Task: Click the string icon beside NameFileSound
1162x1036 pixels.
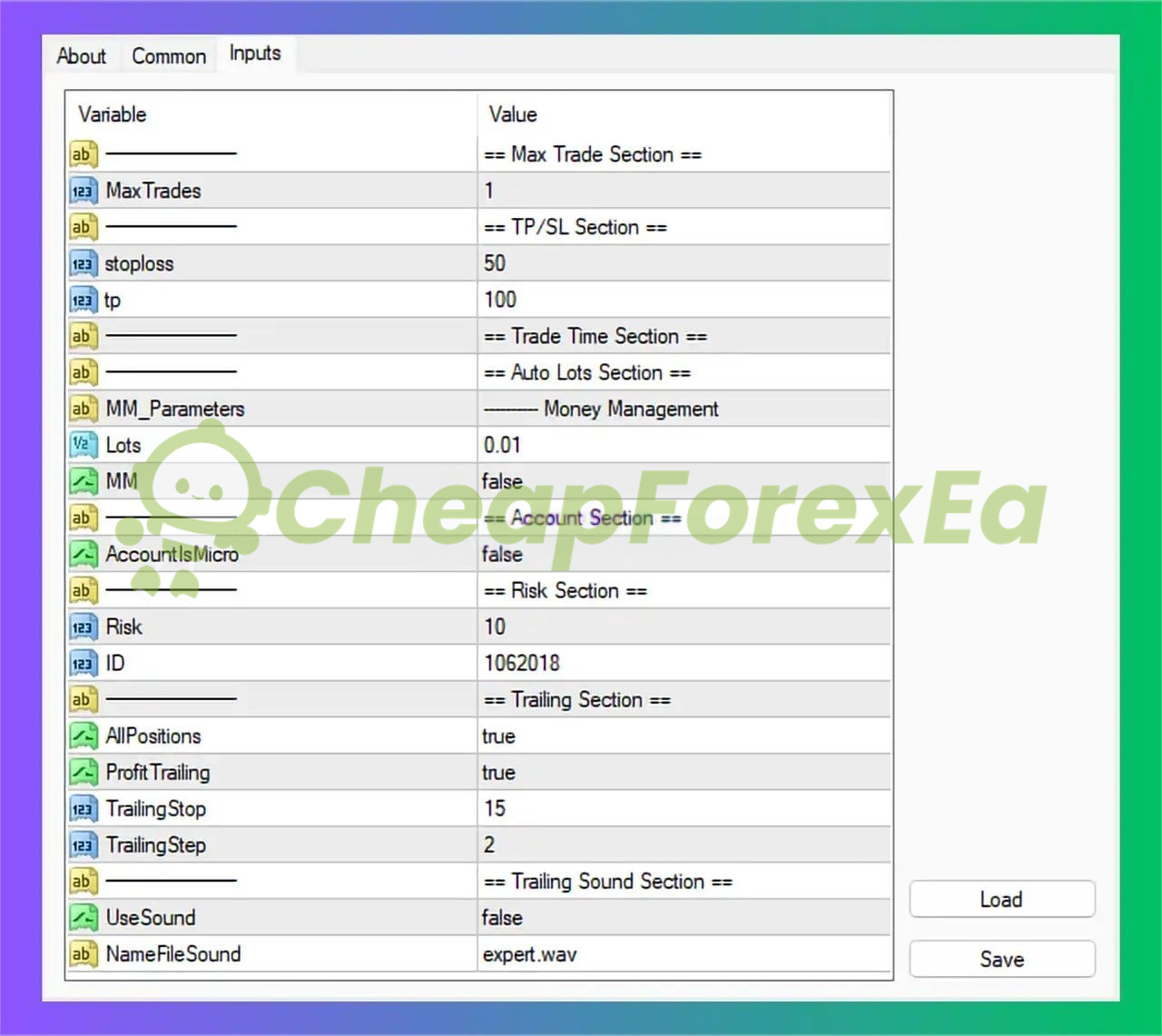Action: click(83, 953)
